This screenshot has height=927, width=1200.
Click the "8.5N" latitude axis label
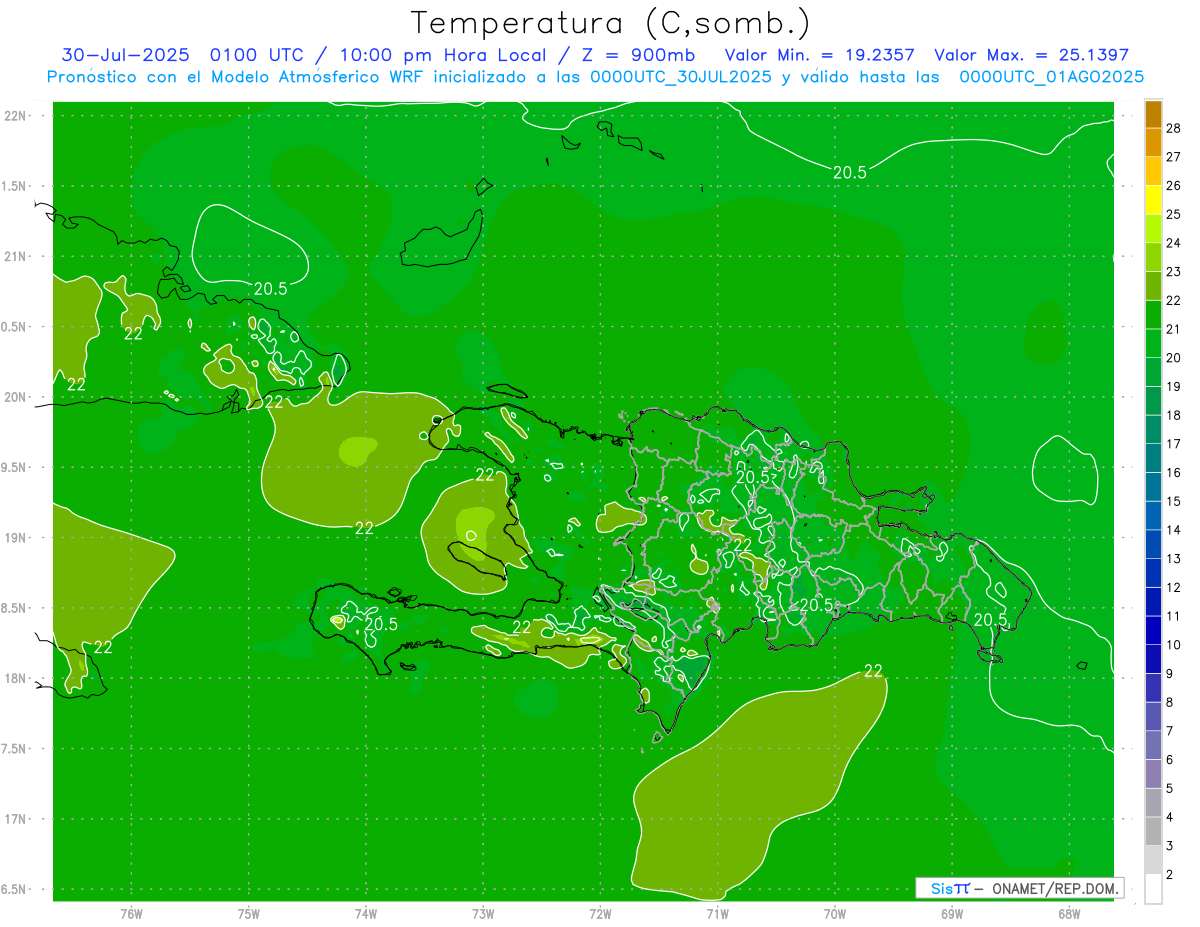coord(14,608)
